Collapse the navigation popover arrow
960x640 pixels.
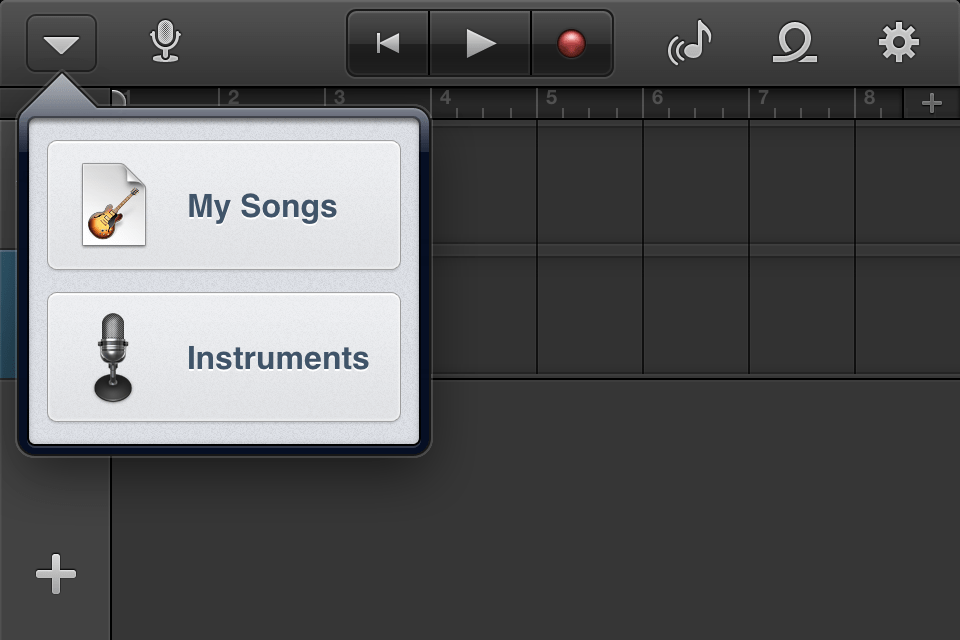pos(62,42)
